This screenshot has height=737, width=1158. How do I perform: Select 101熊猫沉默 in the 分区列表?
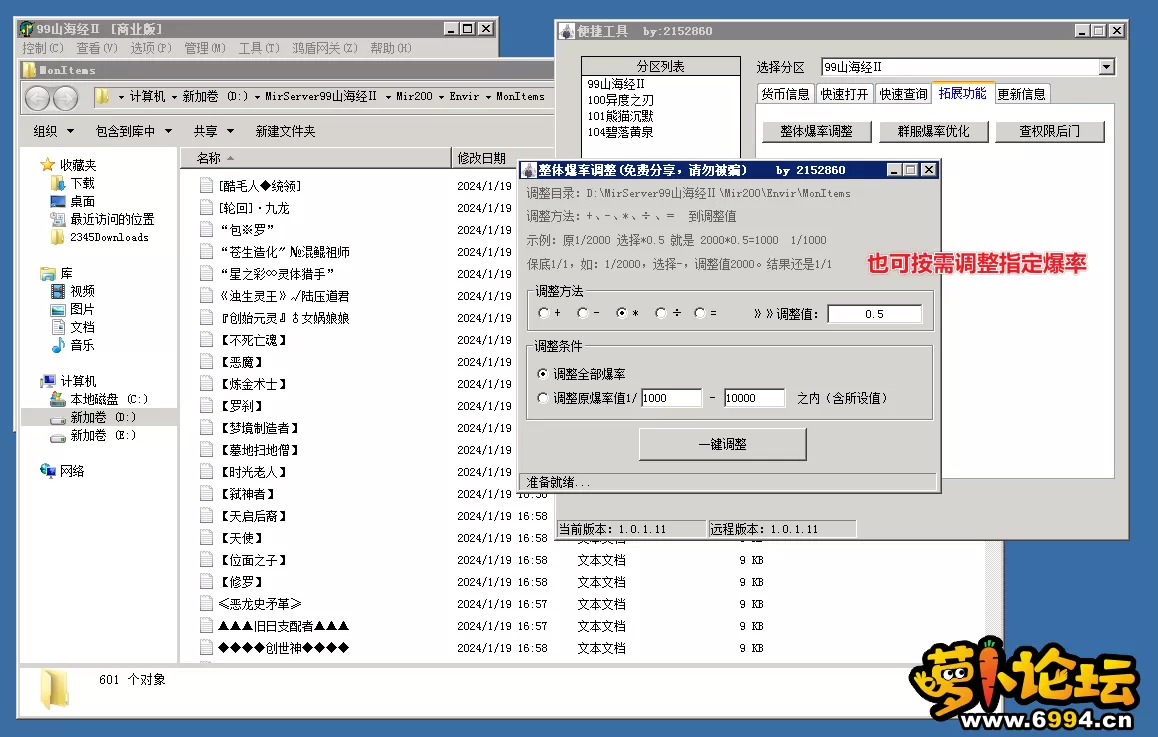click(x=620, y=116)
